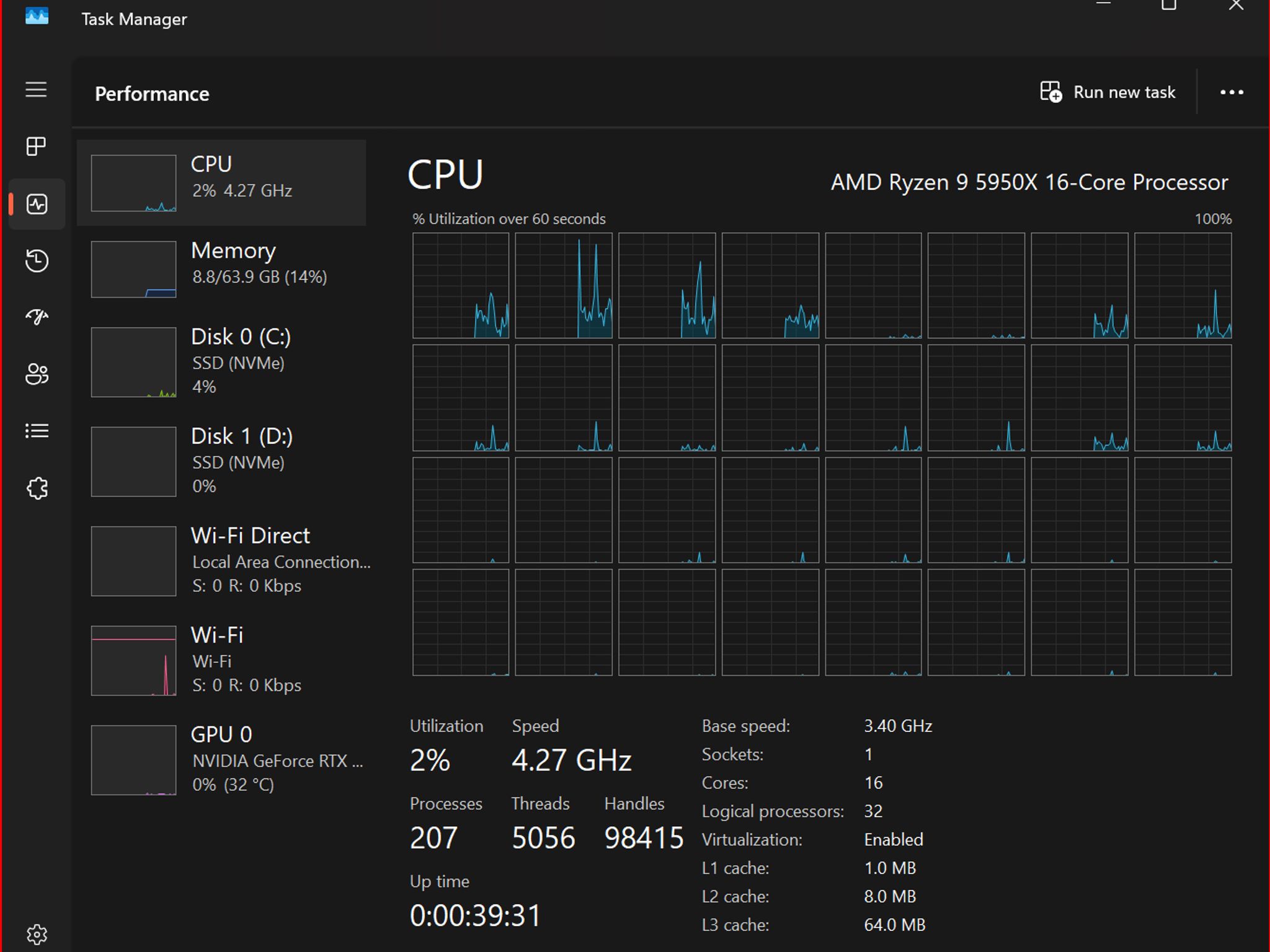The image size is (1270, 952).
Task: Select the GPU 0 NVIDIA GeForce entry
Action: 221,759
